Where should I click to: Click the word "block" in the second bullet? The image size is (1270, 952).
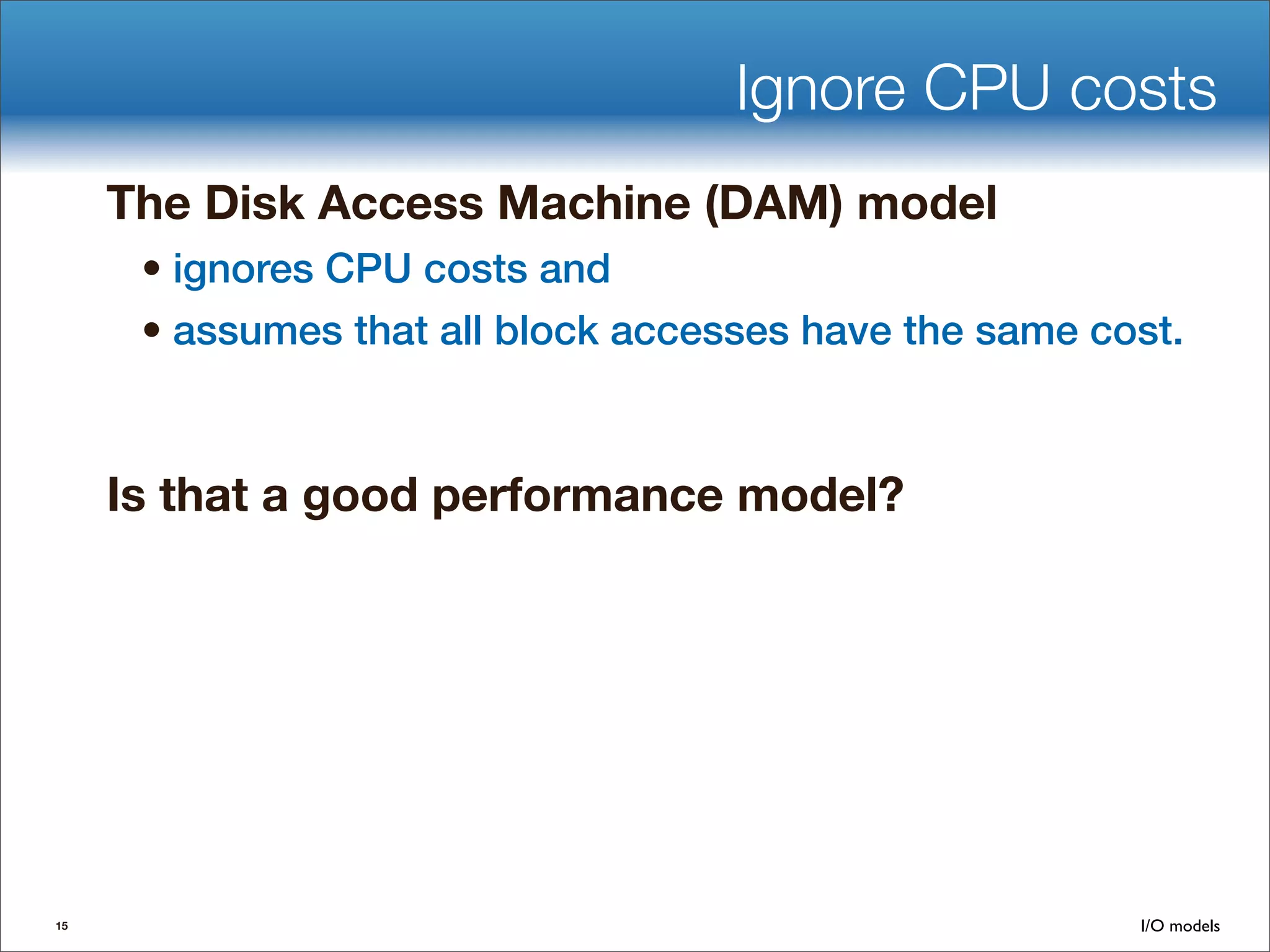tap(546, 330)
